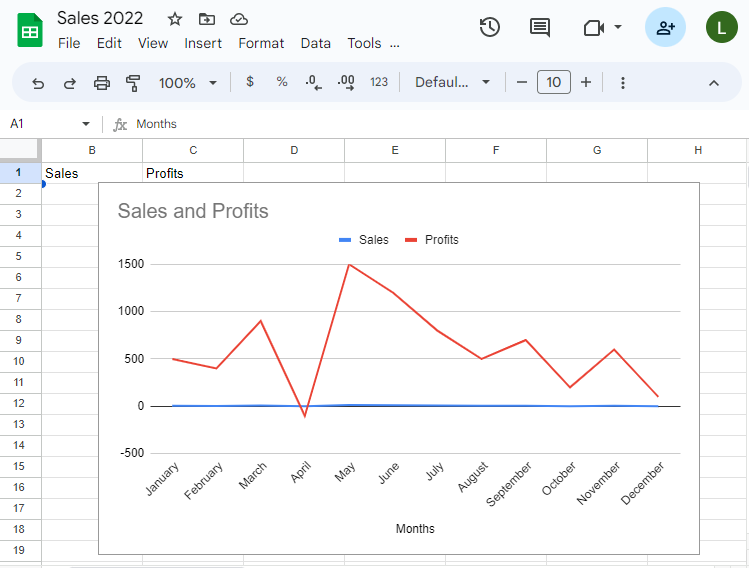
Task: Click the Redo arrow icon
Action: (x=70, y=83)
